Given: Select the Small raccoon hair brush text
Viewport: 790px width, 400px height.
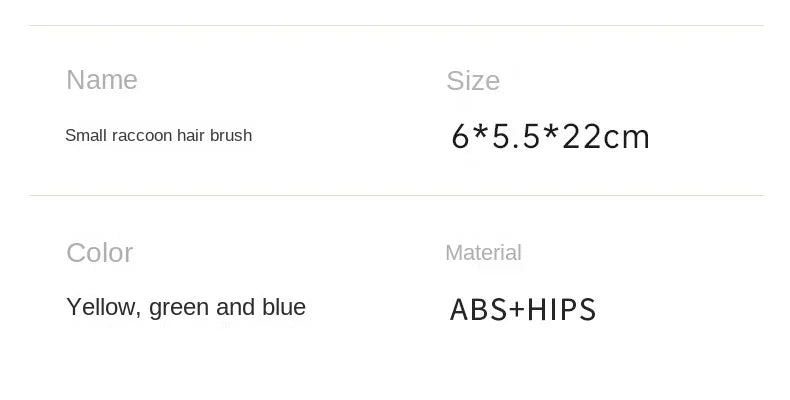Looking at the screenshot, I should (x=158, y=135).
